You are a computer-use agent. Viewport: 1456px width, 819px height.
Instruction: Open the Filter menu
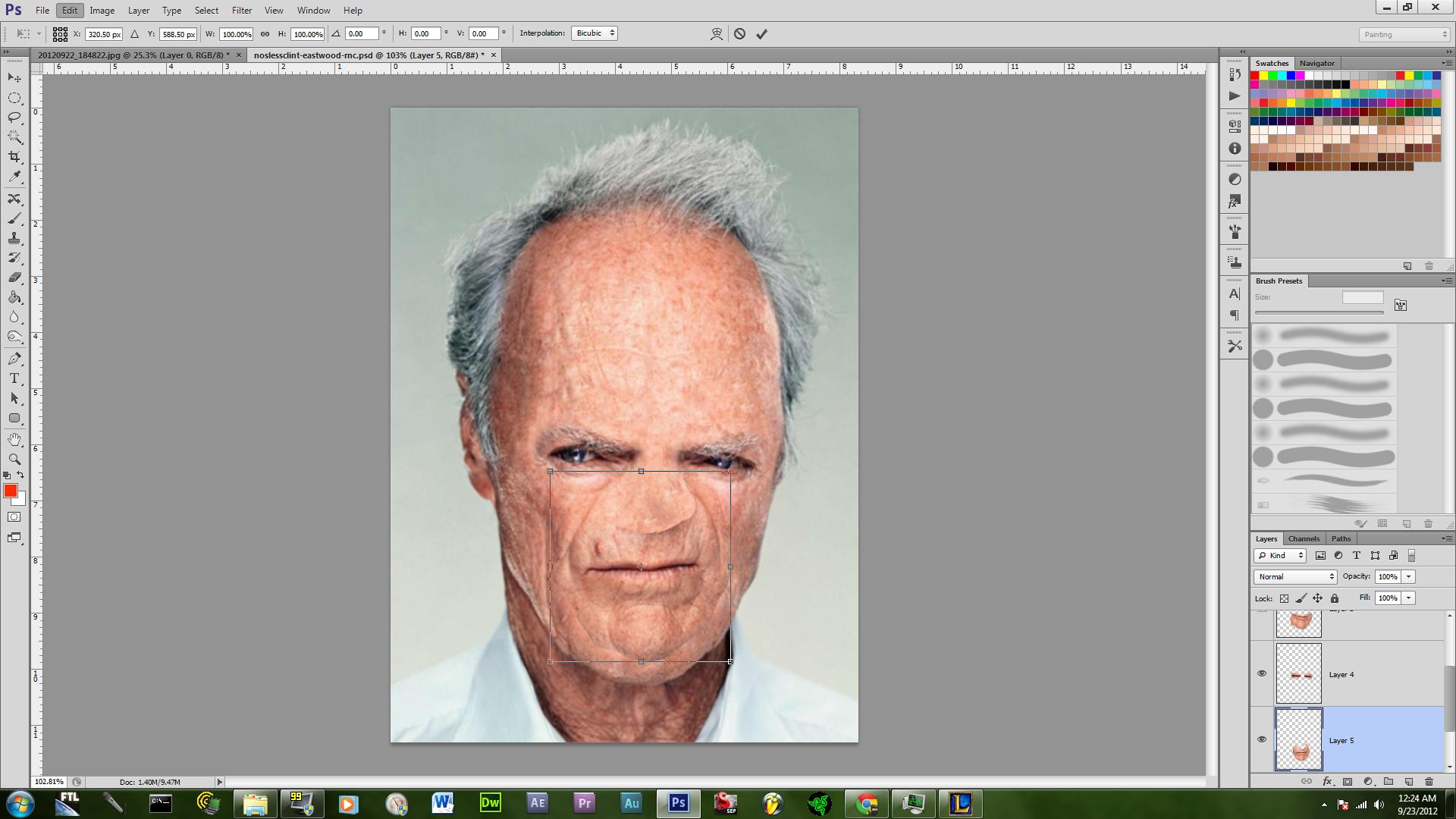pos(242,11)
